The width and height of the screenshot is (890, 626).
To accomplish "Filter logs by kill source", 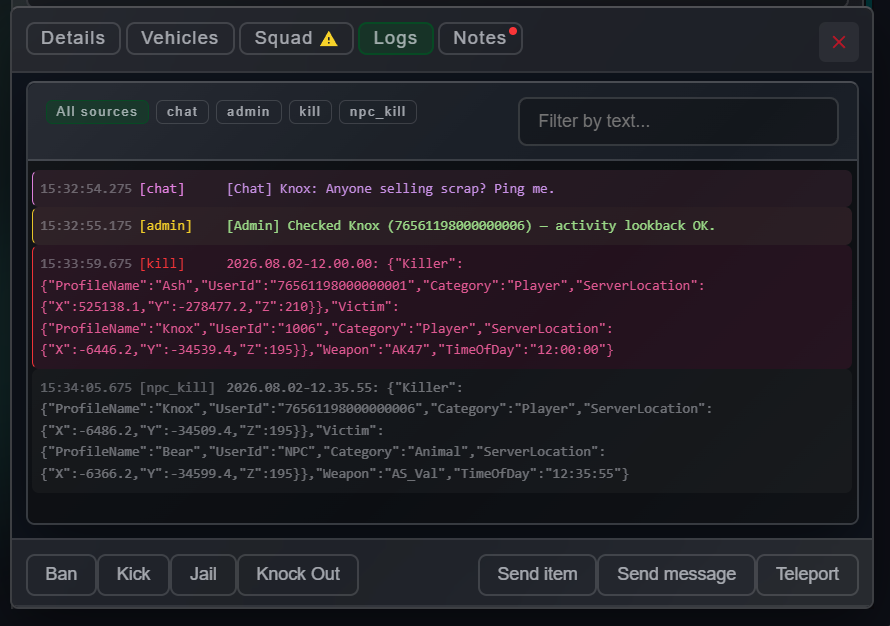I will click(x=310, y=112).
